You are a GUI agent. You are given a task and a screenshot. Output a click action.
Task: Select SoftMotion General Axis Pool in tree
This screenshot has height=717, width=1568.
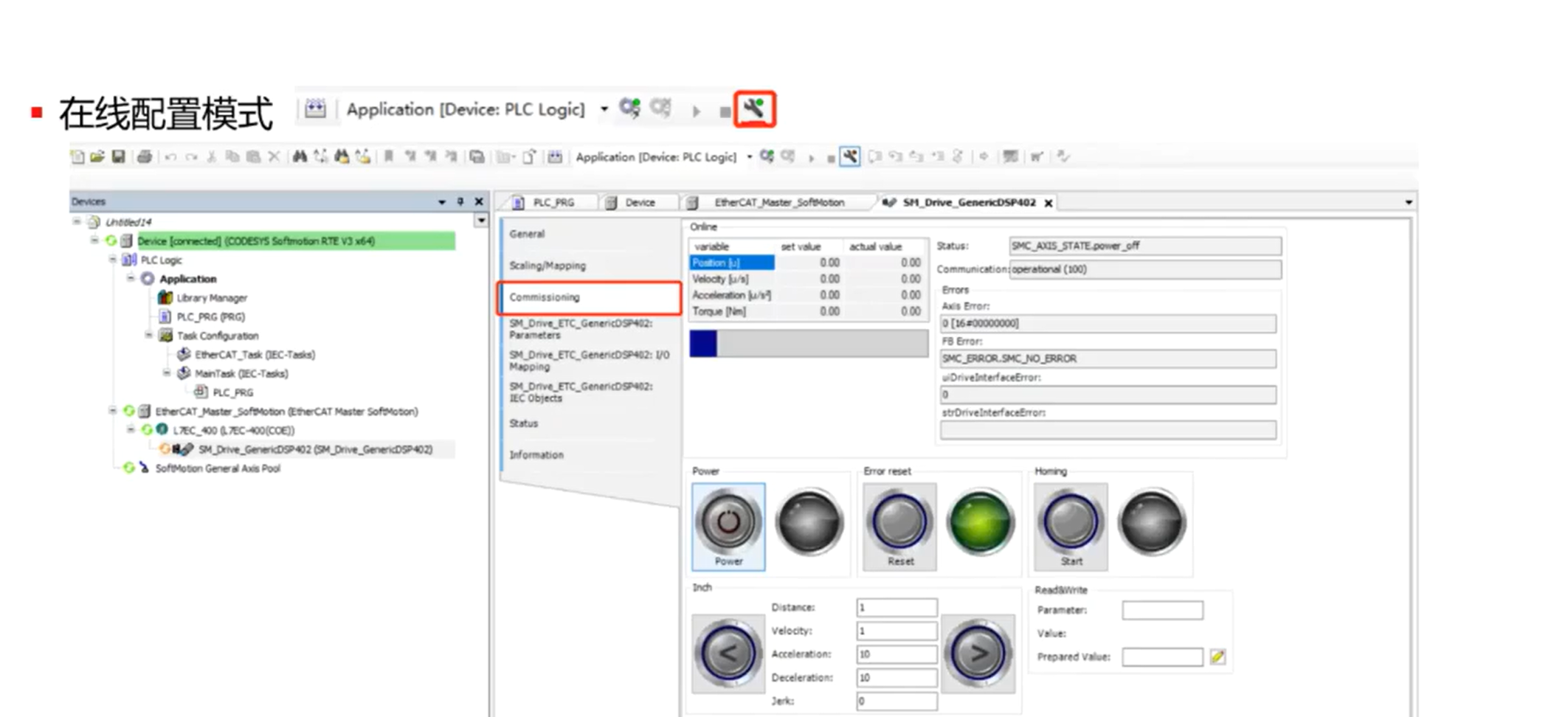tap(218, 468)
